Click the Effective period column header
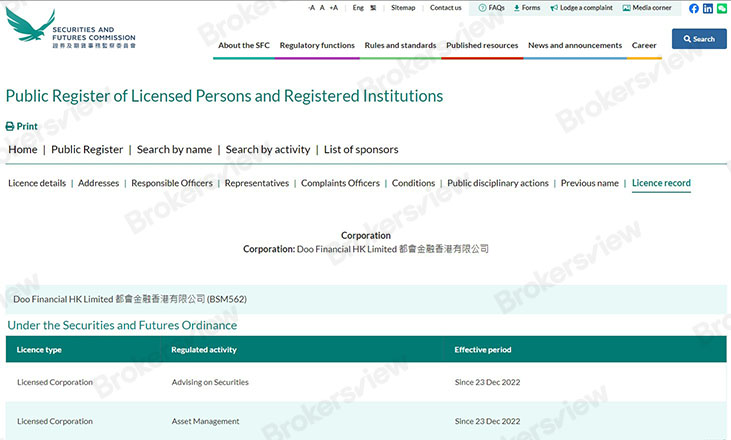Screen dimensions: 731x440 (x=483, y=350)
